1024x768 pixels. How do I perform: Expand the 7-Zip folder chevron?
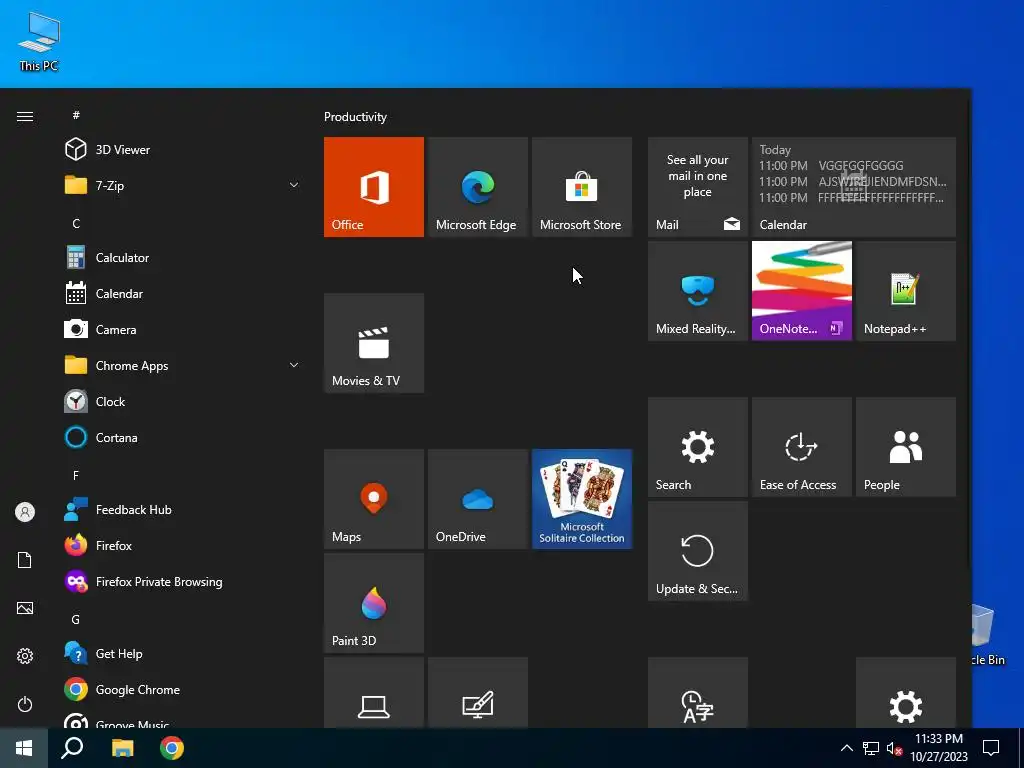coord(294,185)
